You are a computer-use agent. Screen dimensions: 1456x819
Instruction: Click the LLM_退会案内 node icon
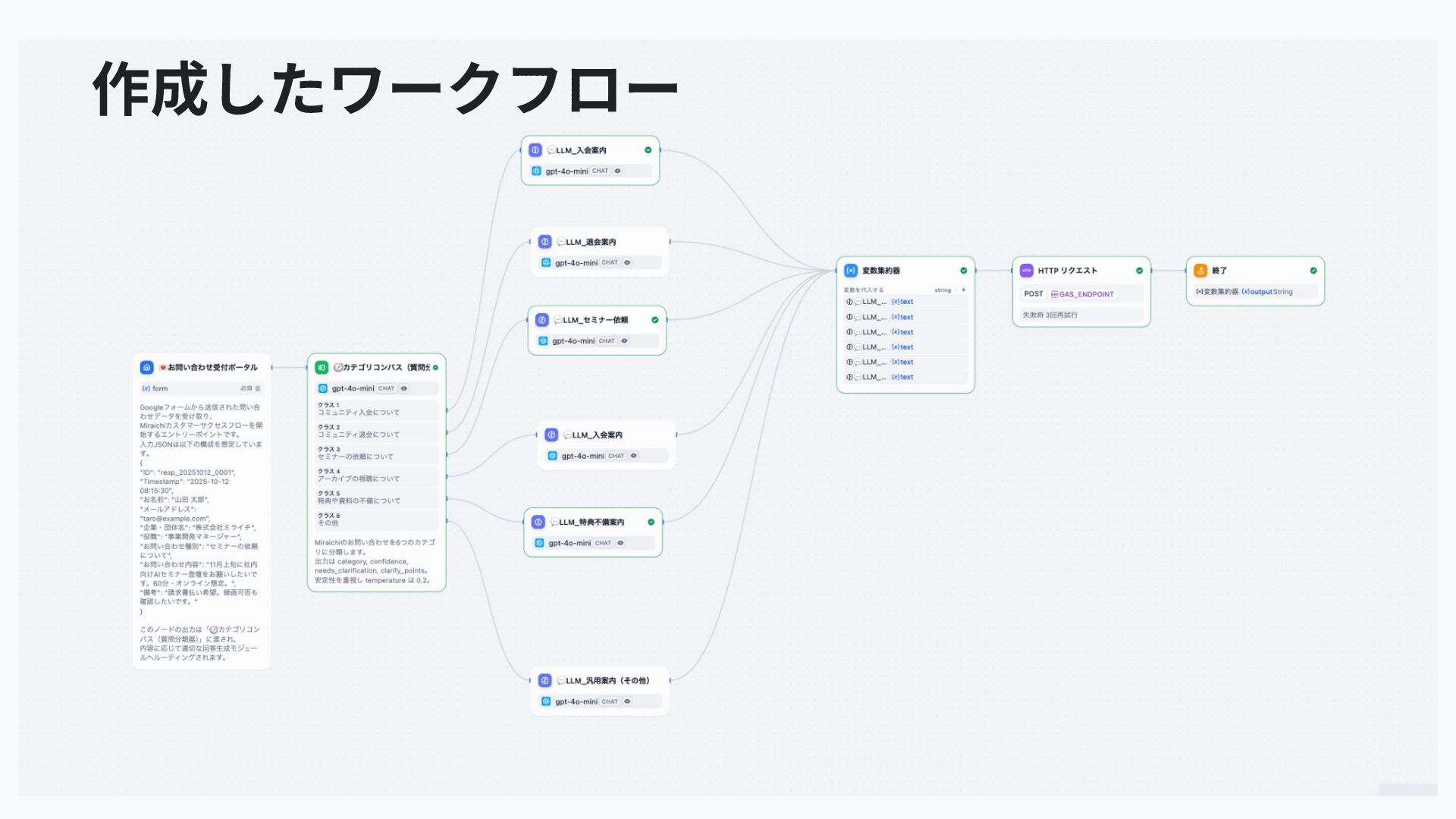click(x=544, y=242)
